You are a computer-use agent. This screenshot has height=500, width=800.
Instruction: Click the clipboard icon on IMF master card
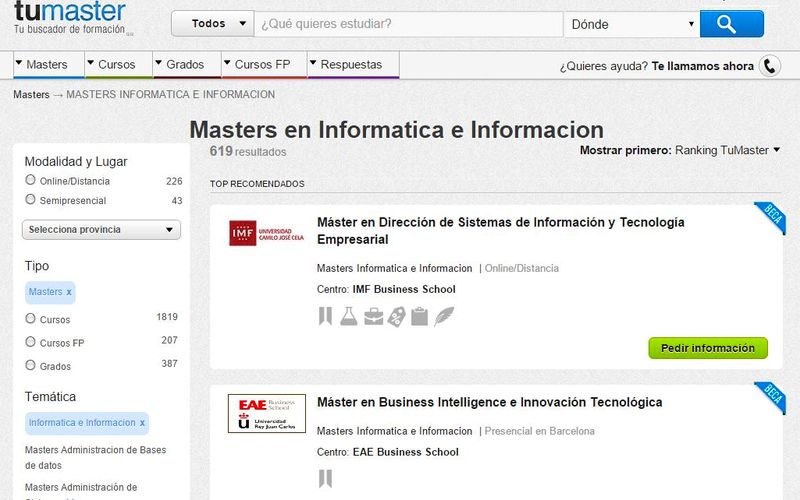[x=419, y=316]
